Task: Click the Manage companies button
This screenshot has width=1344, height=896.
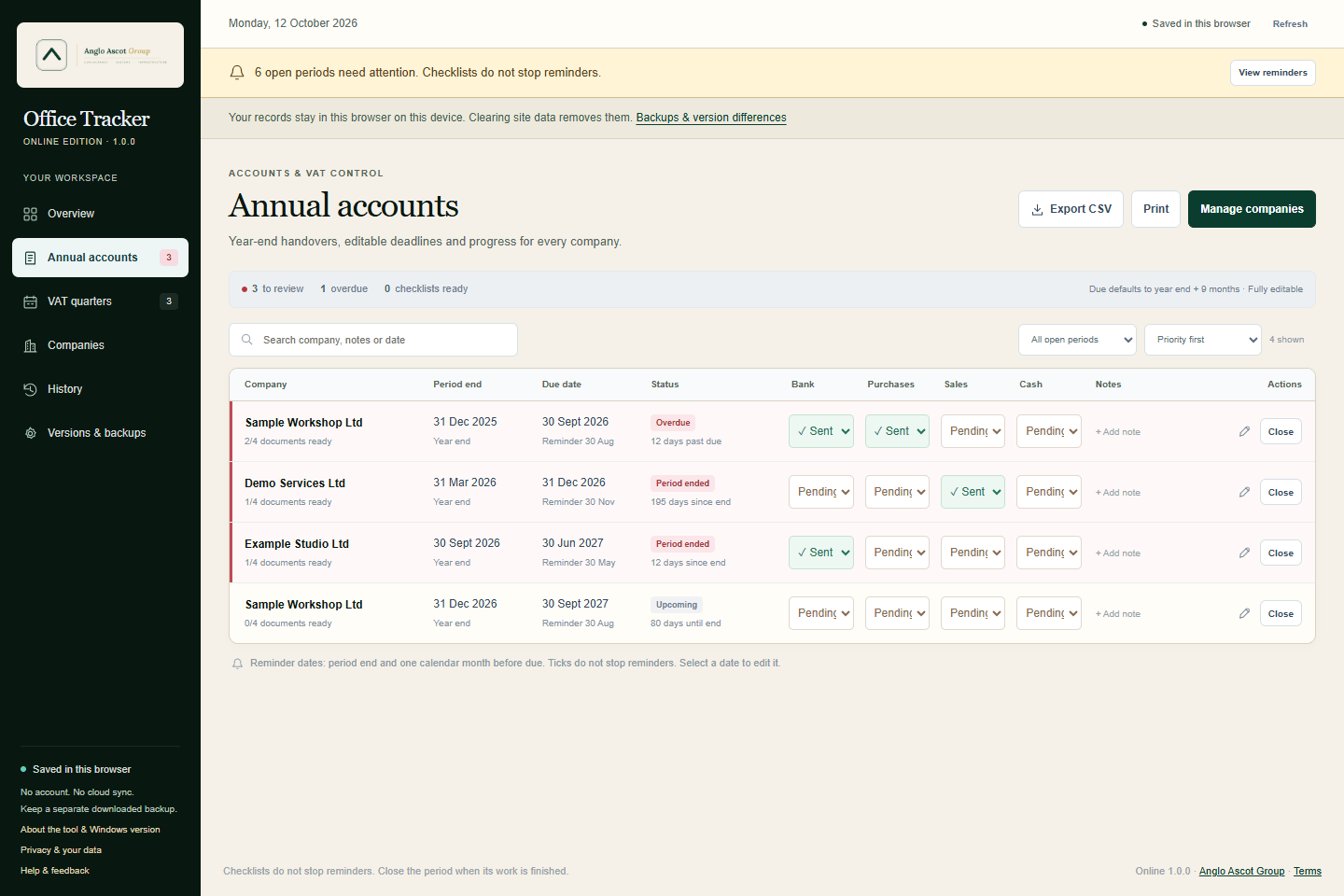Action: [x=1252, y=209]
